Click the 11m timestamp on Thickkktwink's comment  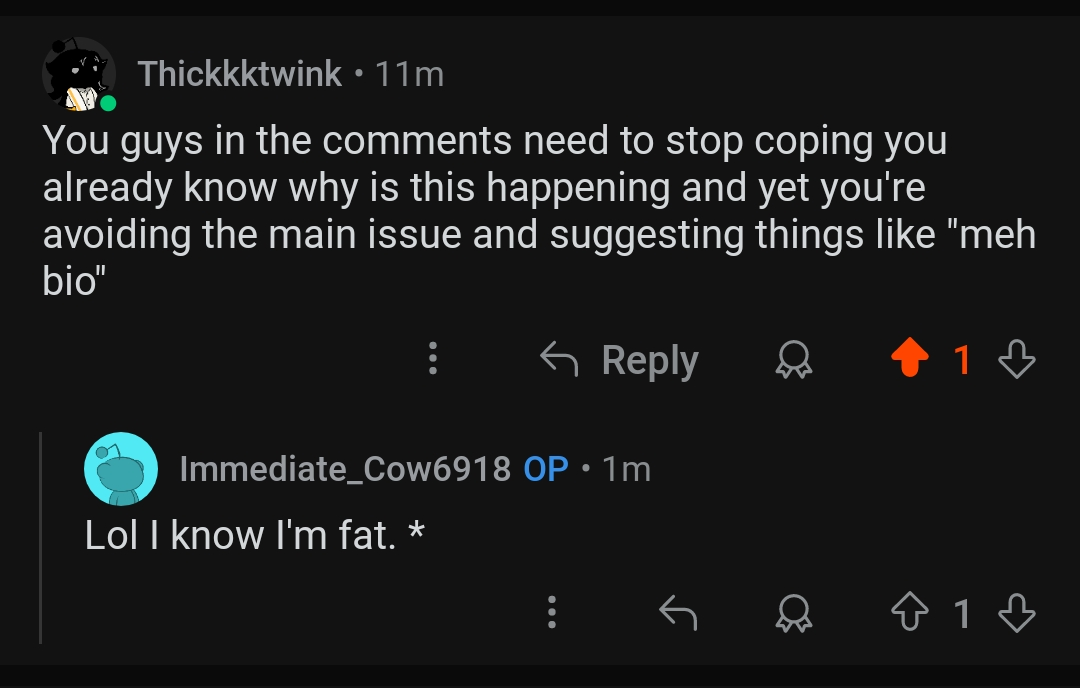pos(409,74)
